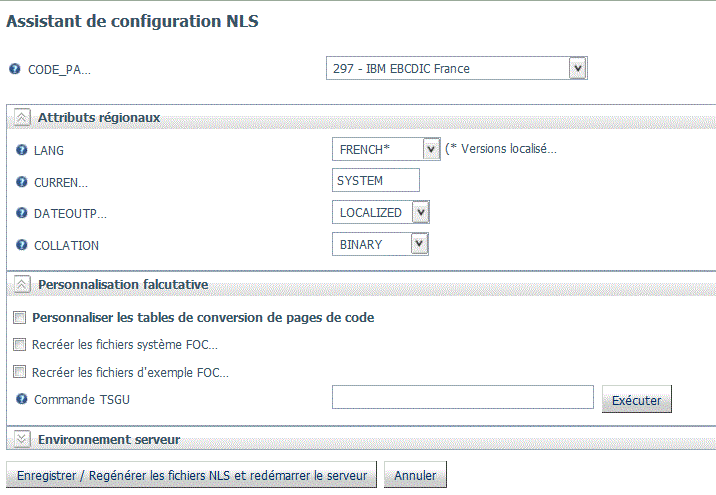Open the LANG FRENCH dropdown
The width and height of the screenshot is (716, 495).
click(431, 149)
